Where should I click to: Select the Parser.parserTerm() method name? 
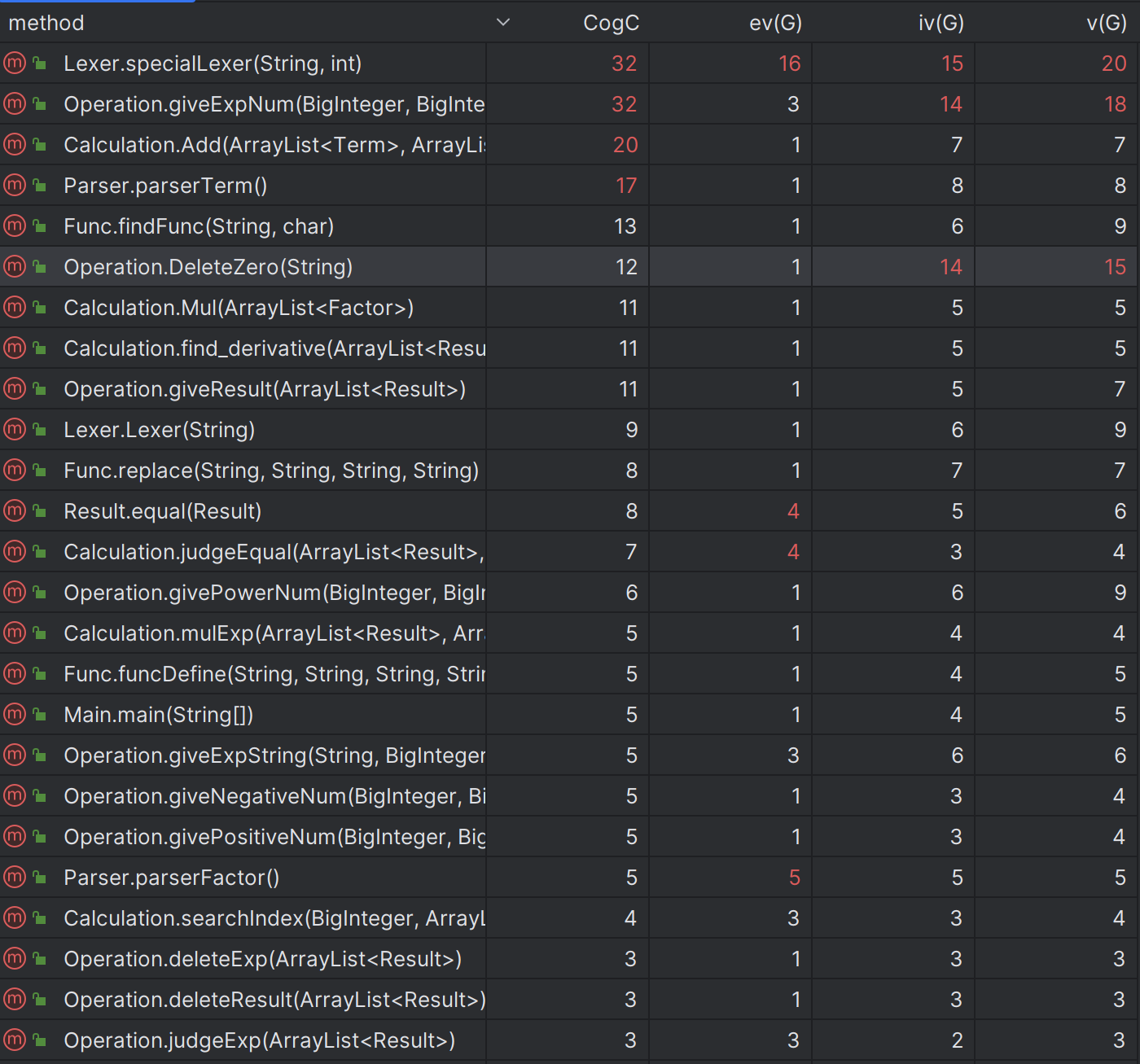click(165, 186)
